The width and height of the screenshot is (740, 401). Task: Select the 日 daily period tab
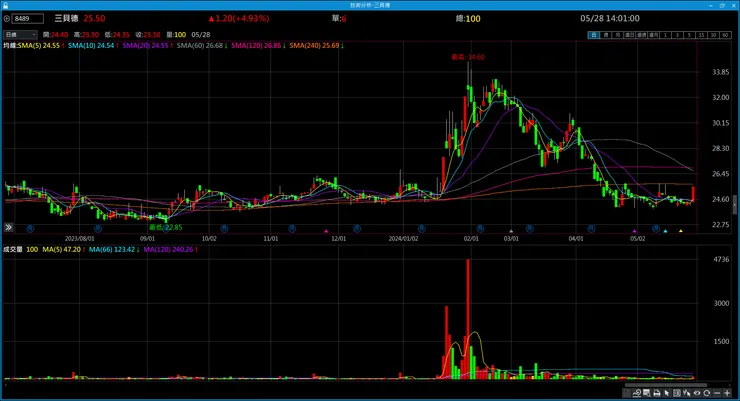pyautogui.click(x=593, y=35)
